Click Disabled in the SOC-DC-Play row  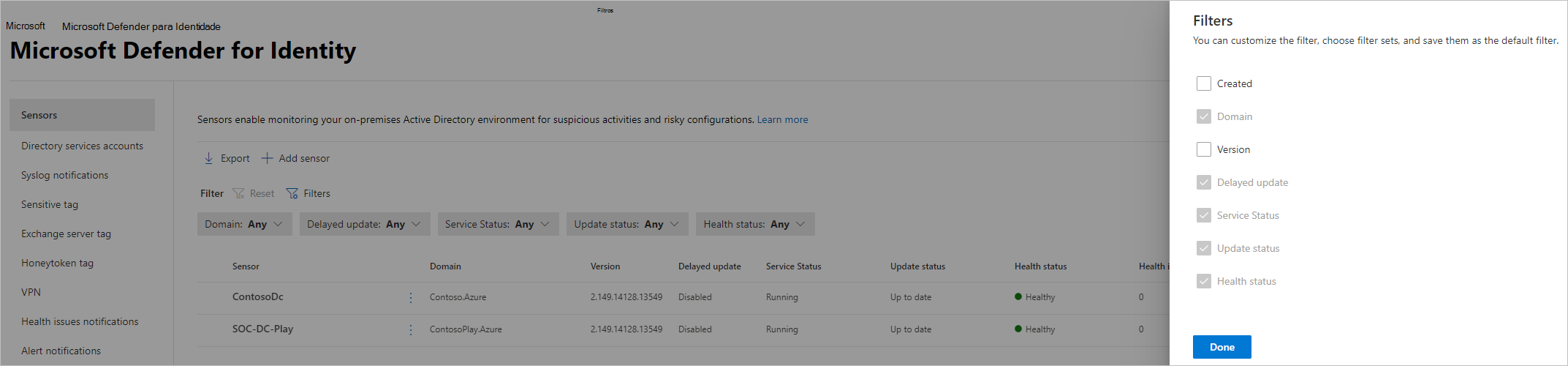coord(694,329)
